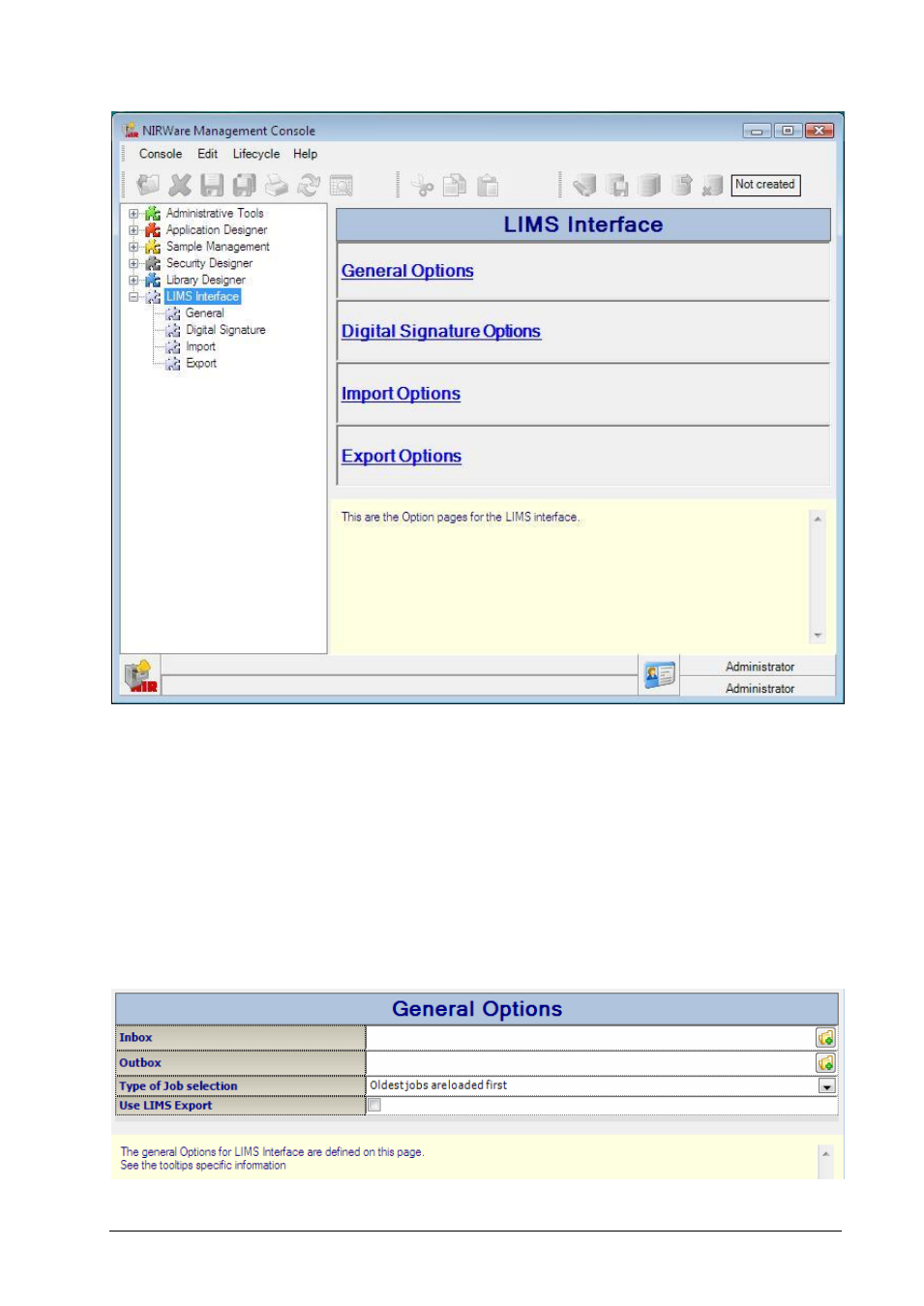
Task: Click the save all double-floppy icon
Action: (x=245, y=185)
